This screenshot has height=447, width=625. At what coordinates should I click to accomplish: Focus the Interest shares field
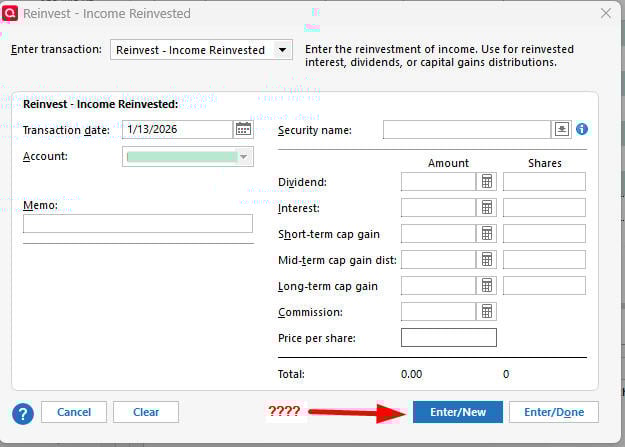point(544,207)
